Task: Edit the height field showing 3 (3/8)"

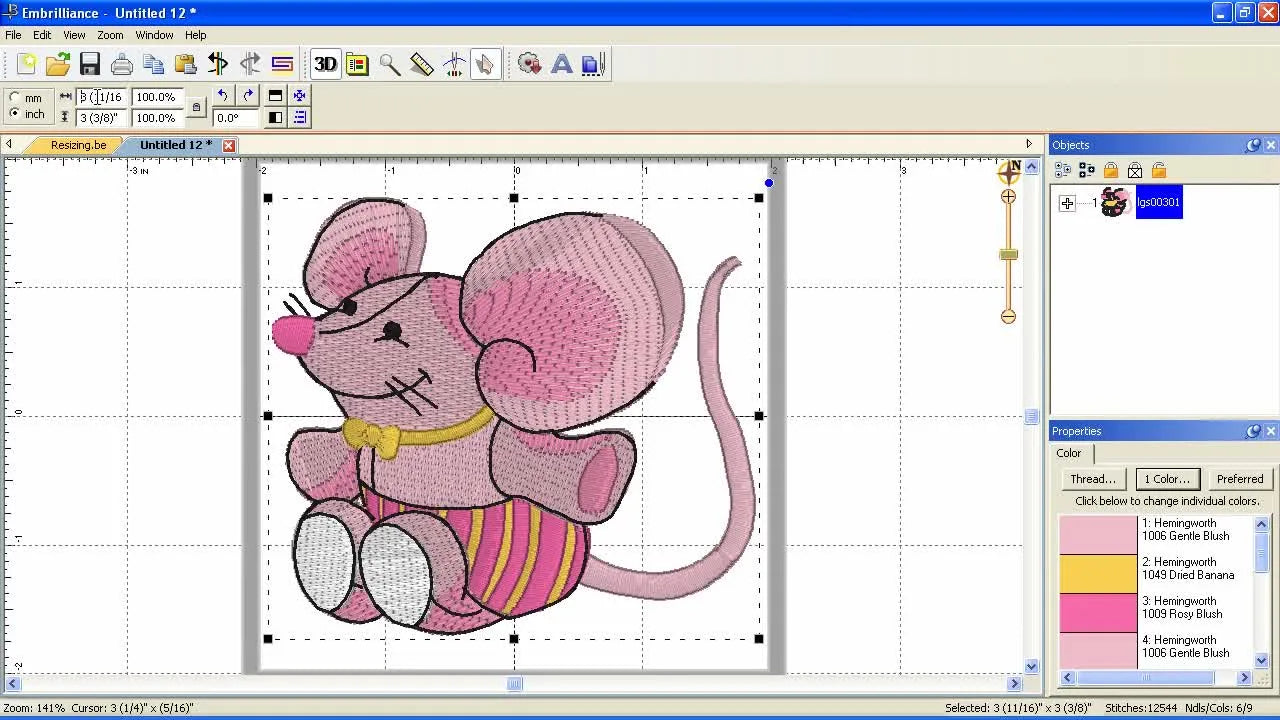Action: (102, 118)
